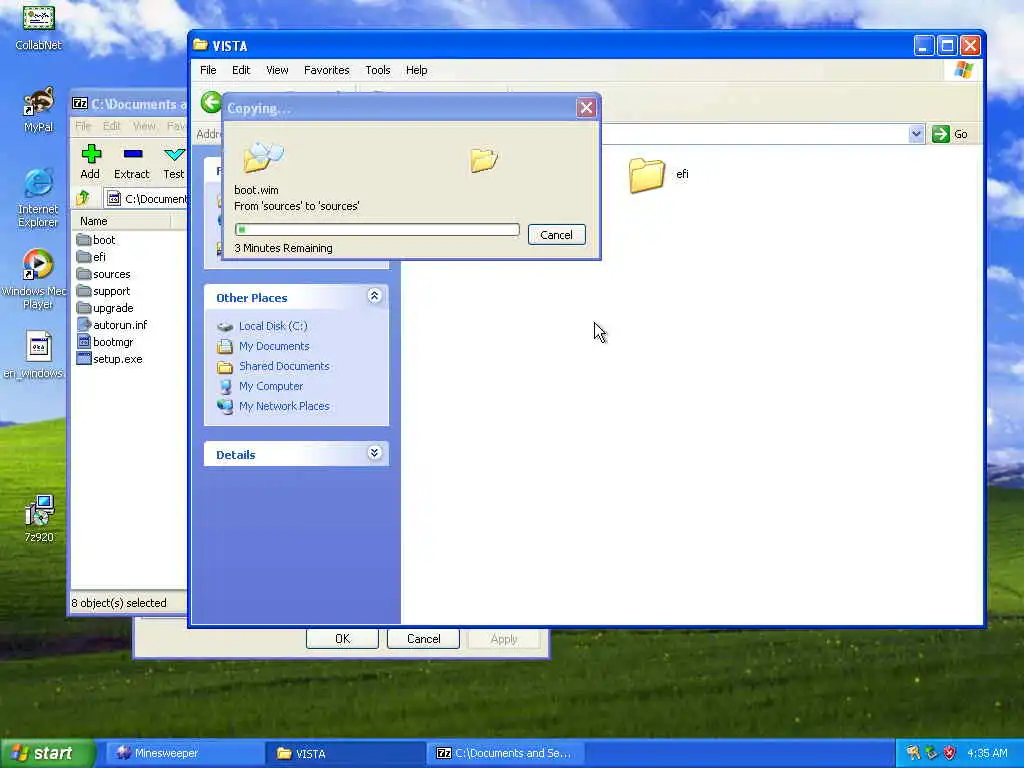Open the address bar dropdown arrow

pyautogui.click(x=916, y=134)
